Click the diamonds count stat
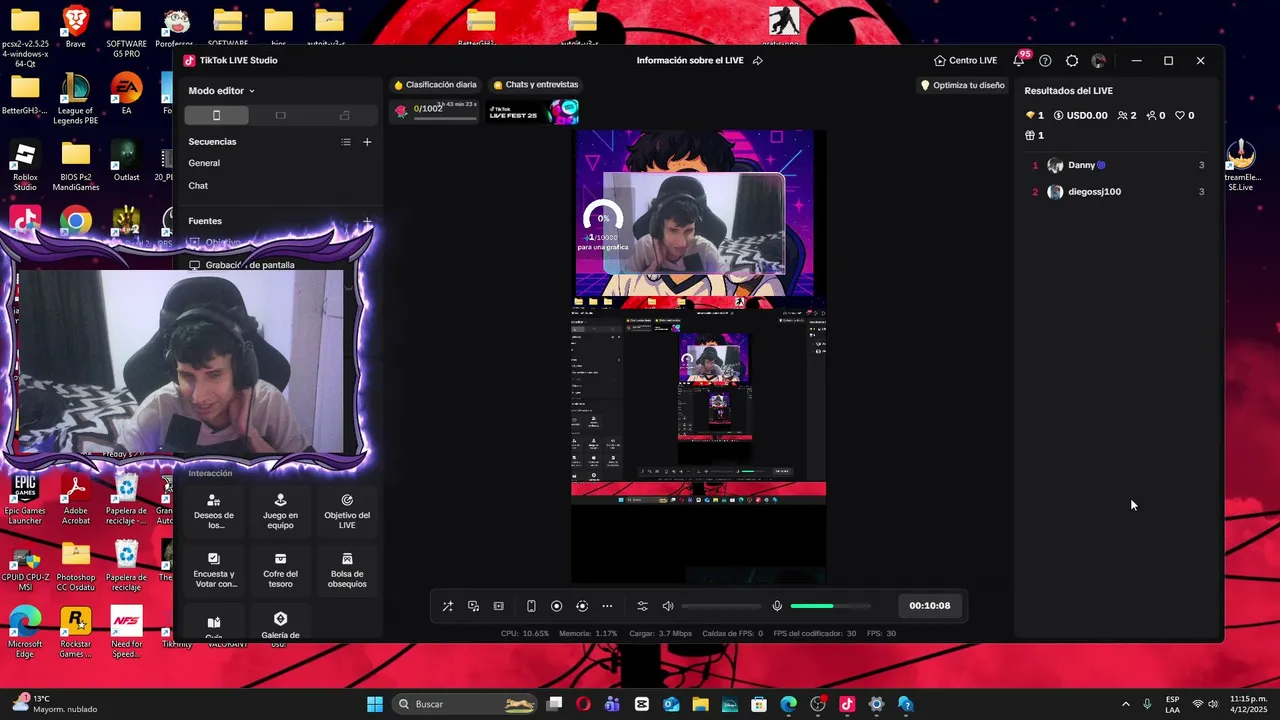Image resolution: width=1280 pixels, height=720 pixels. click(x=1035, y=116)
